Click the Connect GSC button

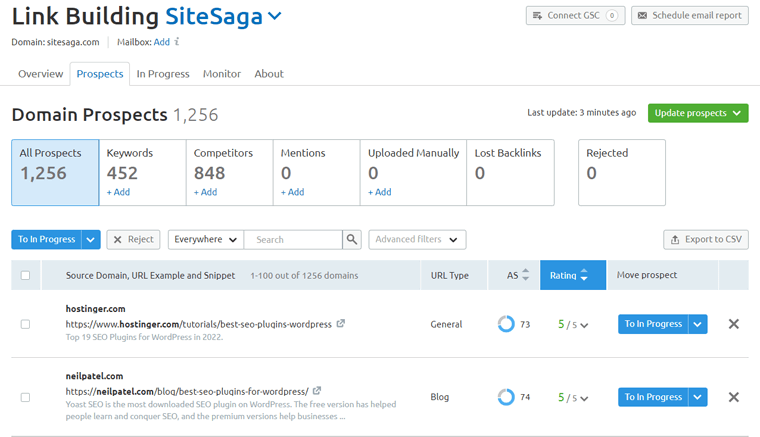click(x=575, y=16)
